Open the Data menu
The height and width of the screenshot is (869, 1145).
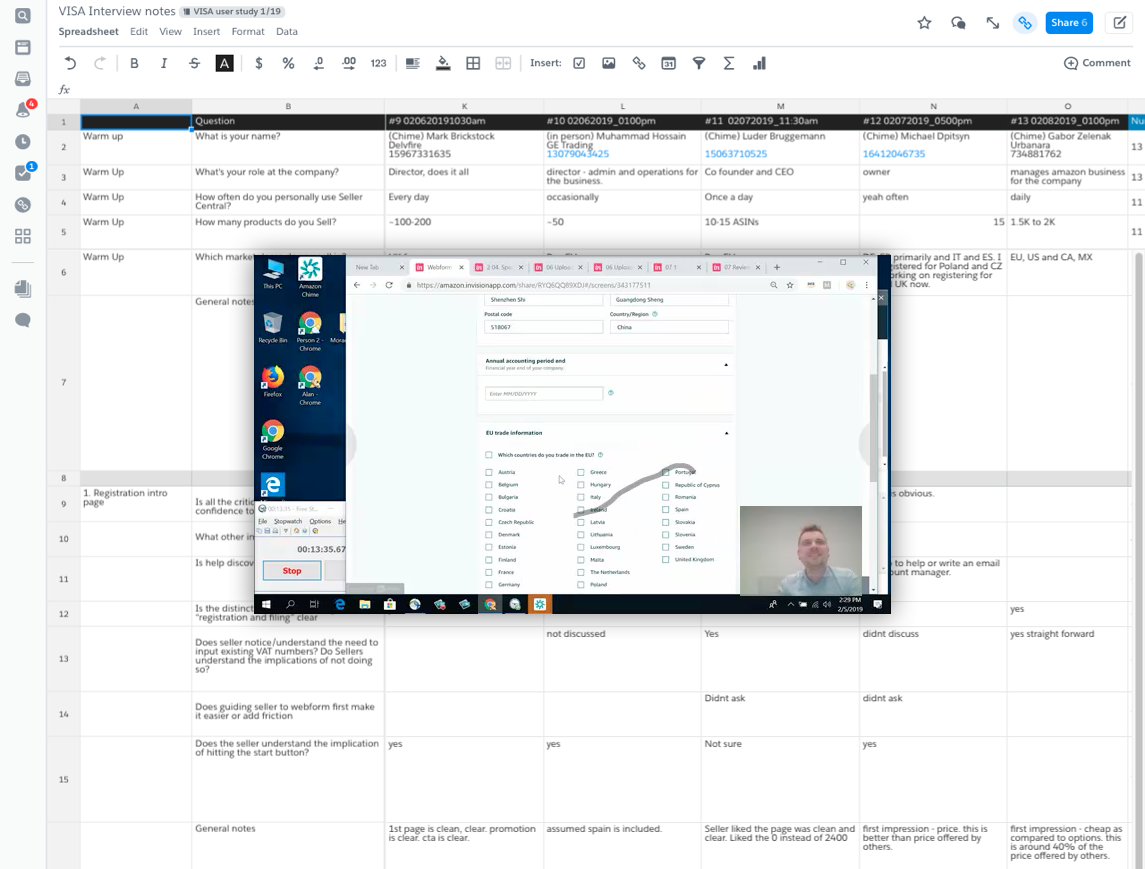tap(286, 31)
